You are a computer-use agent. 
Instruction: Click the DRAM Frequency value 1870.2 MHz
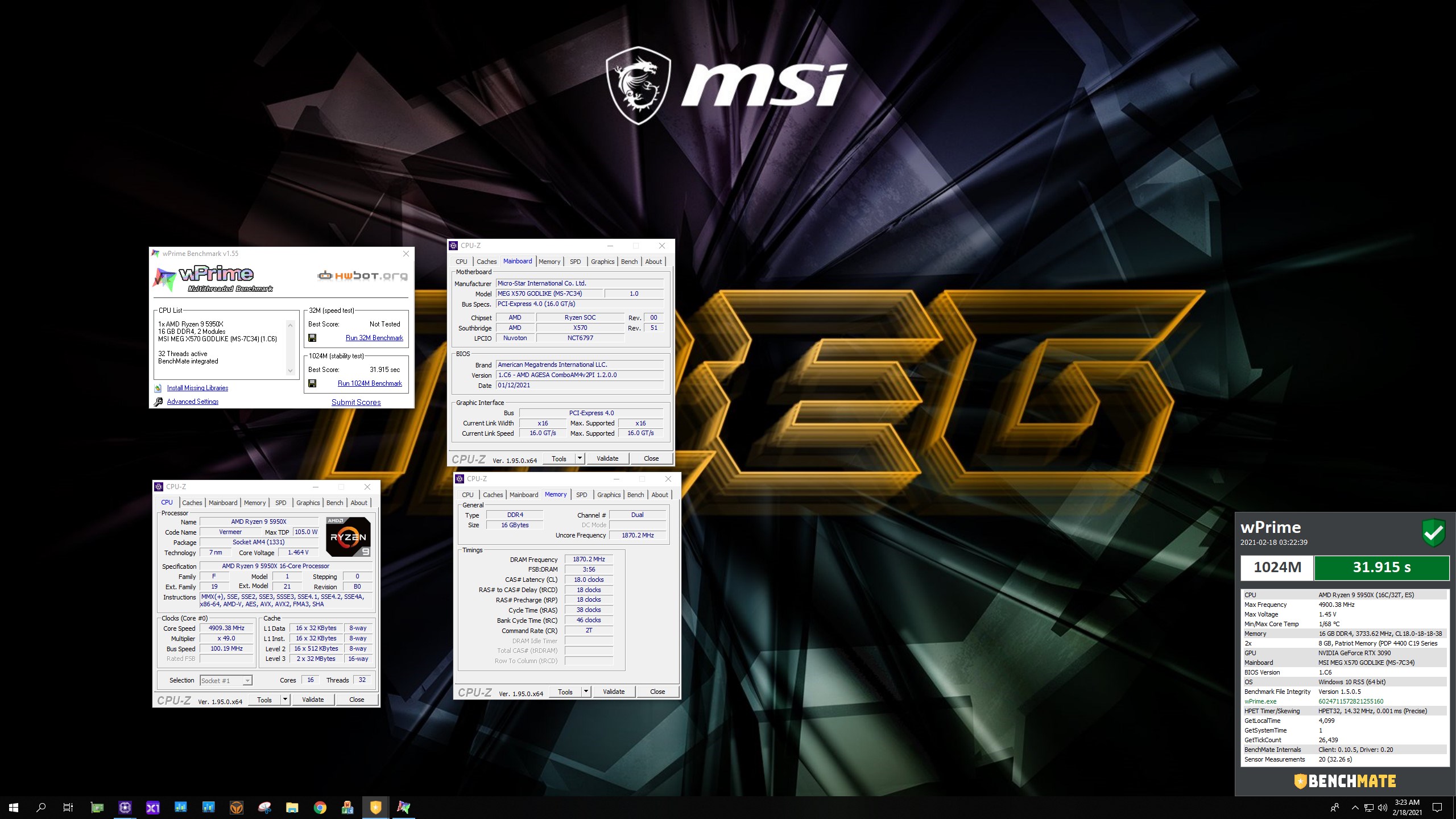point(589,559)
